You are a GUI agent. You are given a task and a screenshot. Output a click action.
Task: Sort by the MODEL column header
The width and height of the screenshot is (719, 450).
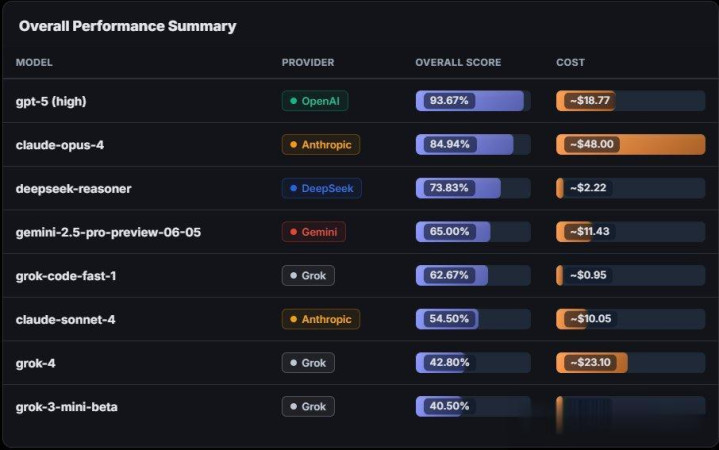(34, 62)
